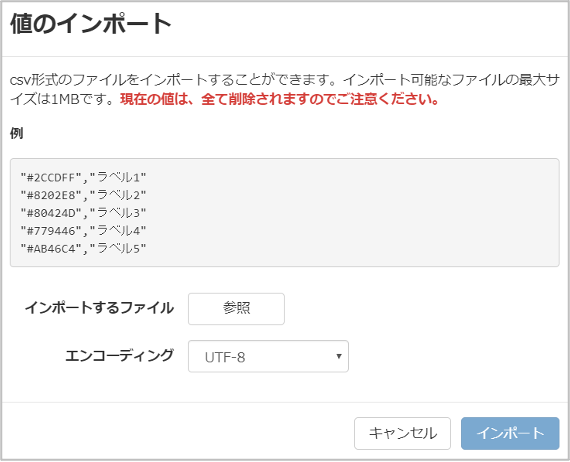Viewport: 570px width, 462px height.
Task: Select the "#8202E8","ラベル2" example line
Action: point(83,195)
